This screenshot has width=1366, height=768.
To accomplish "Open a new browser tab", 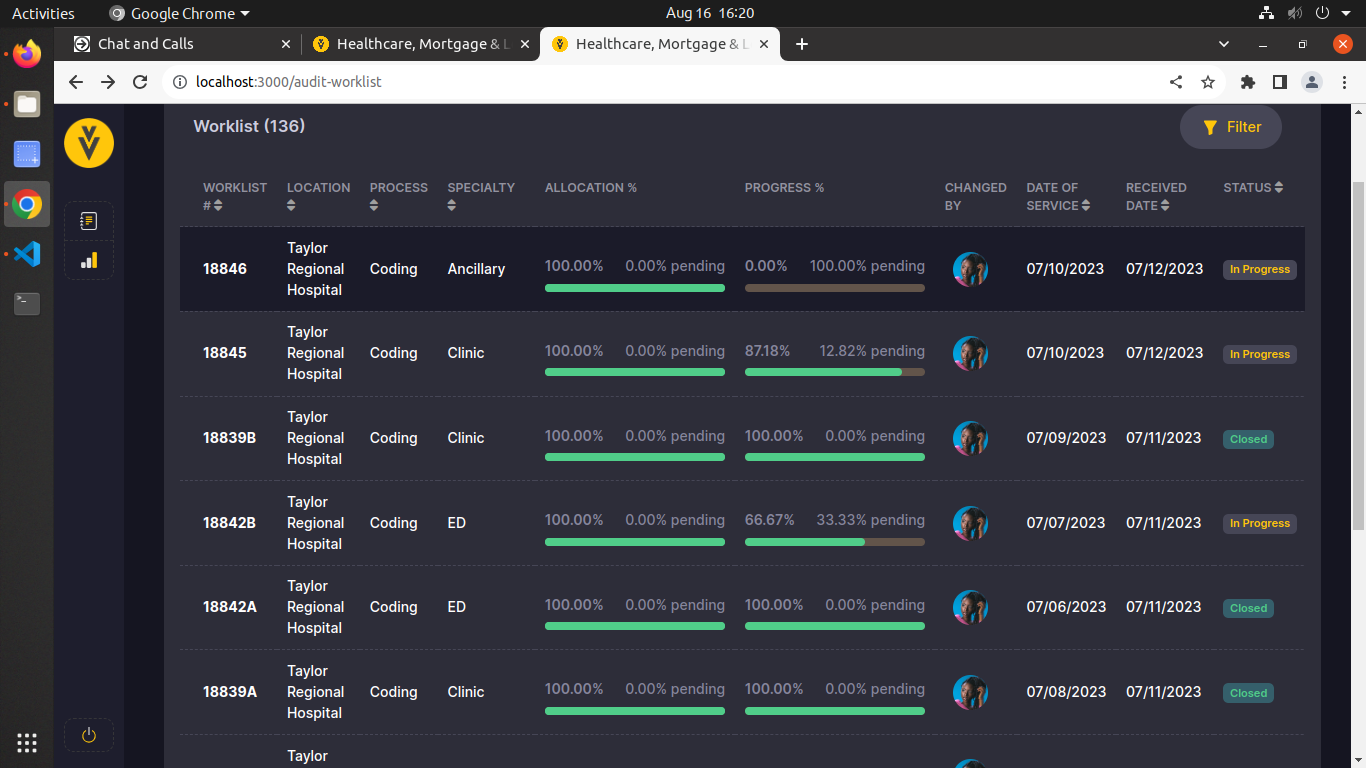I will 801,44.
